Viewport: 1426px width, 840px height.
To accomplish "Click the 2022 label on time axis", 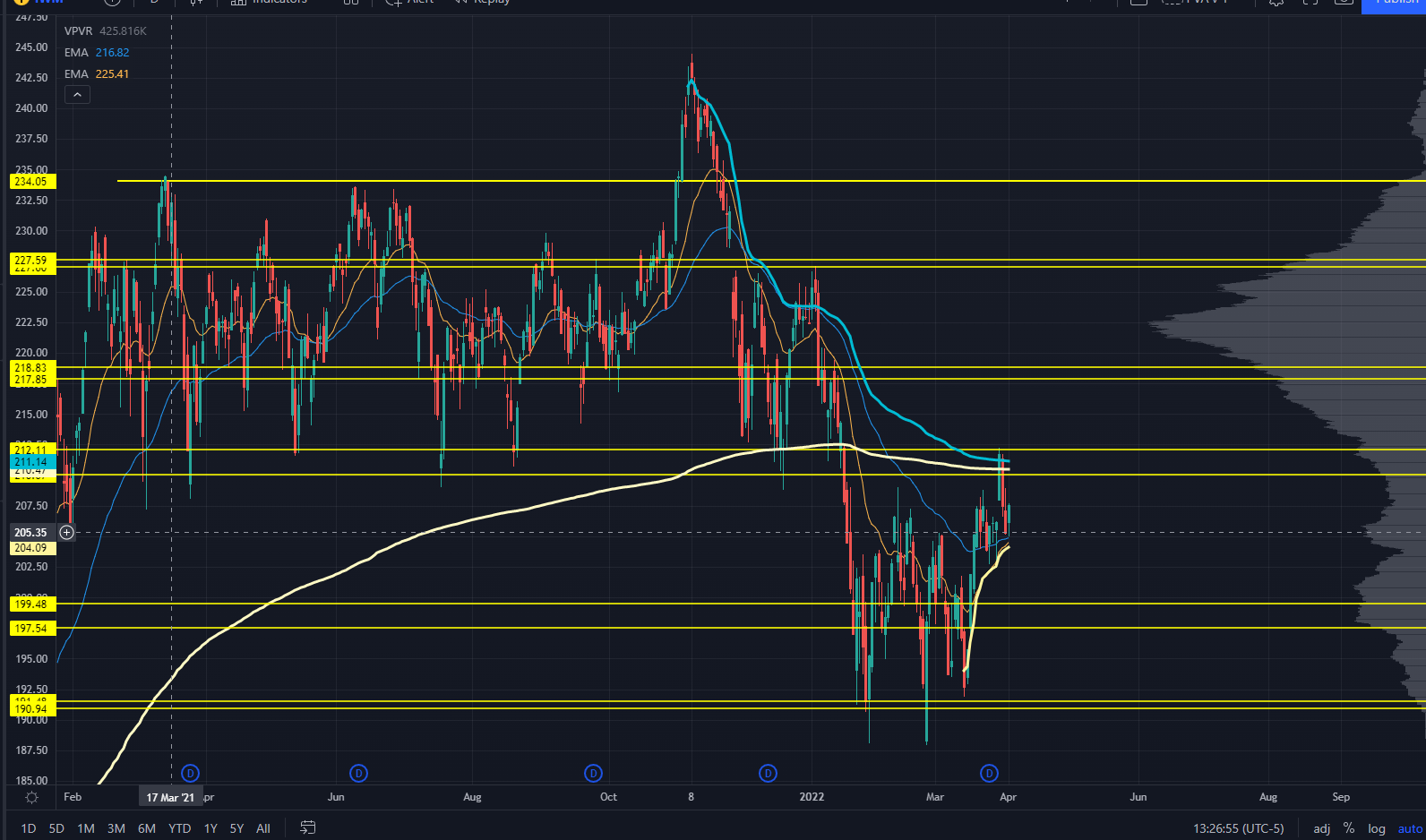I will pos(812,797).
